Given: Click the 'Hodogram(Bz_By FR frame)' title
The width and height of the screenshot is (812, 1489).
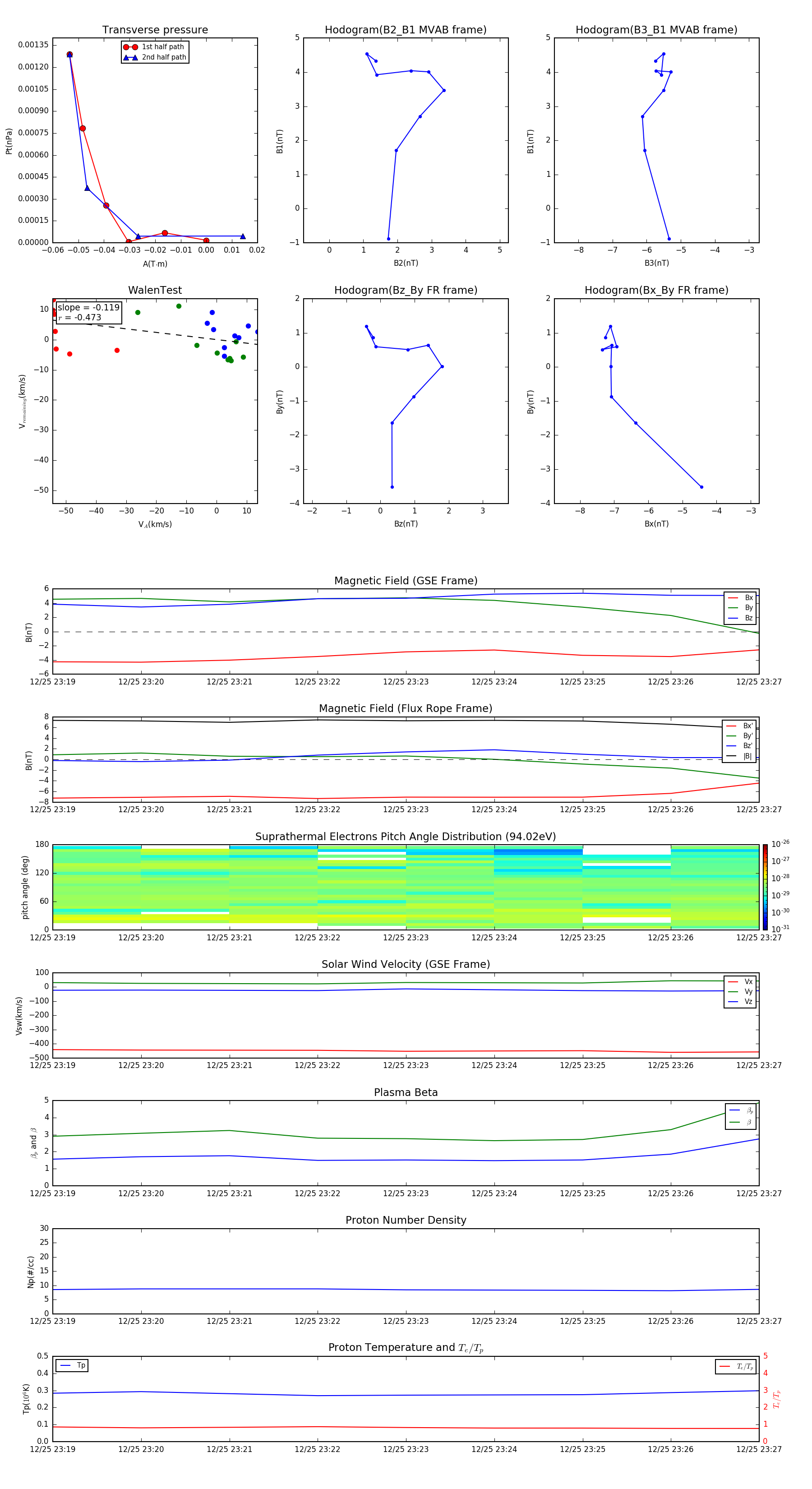Looking at the screenshot, I should (406, 290).
